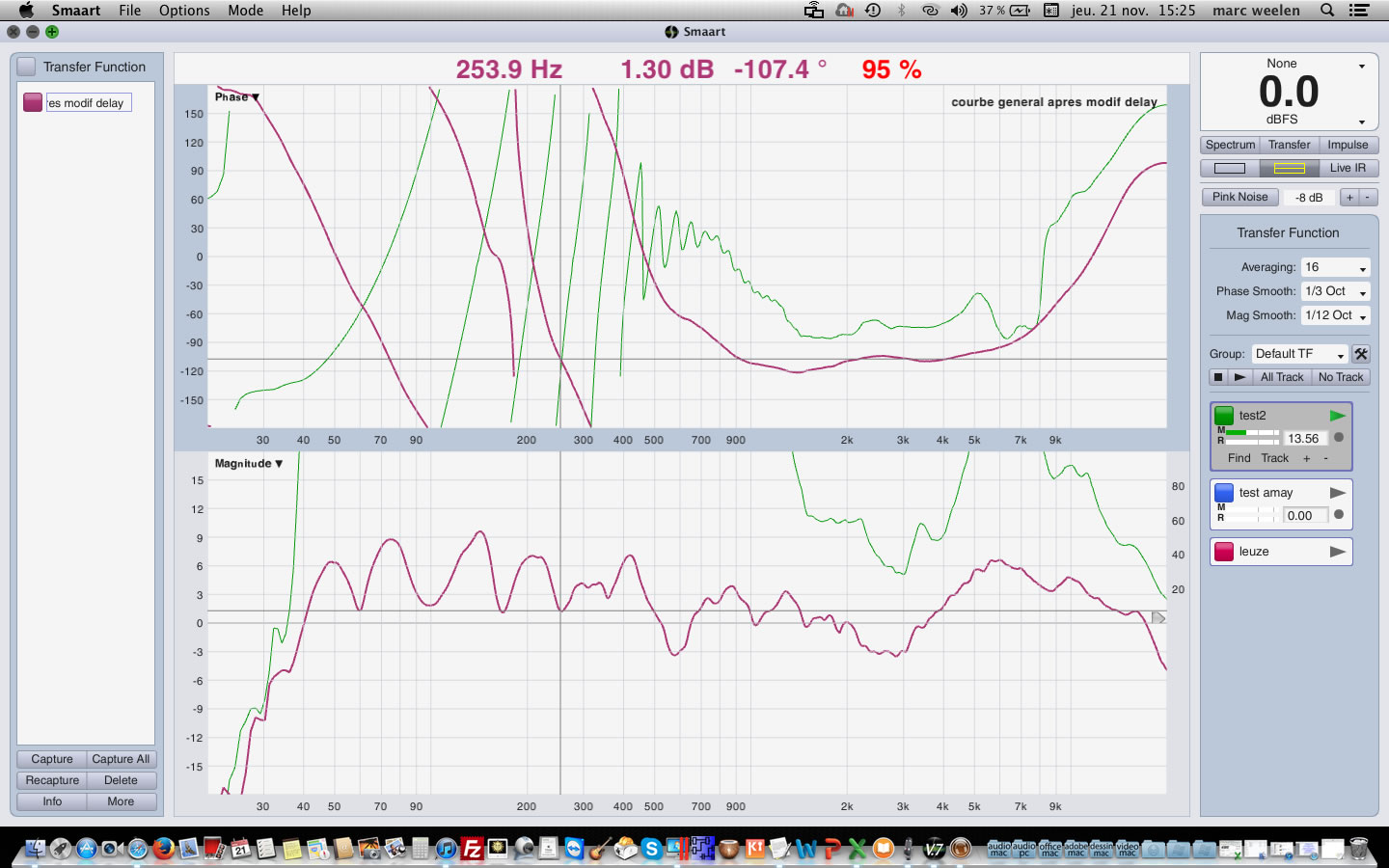Click the test2 delay value field
The height and width of the screenshot is (868, 1389).
(1305, 438)
